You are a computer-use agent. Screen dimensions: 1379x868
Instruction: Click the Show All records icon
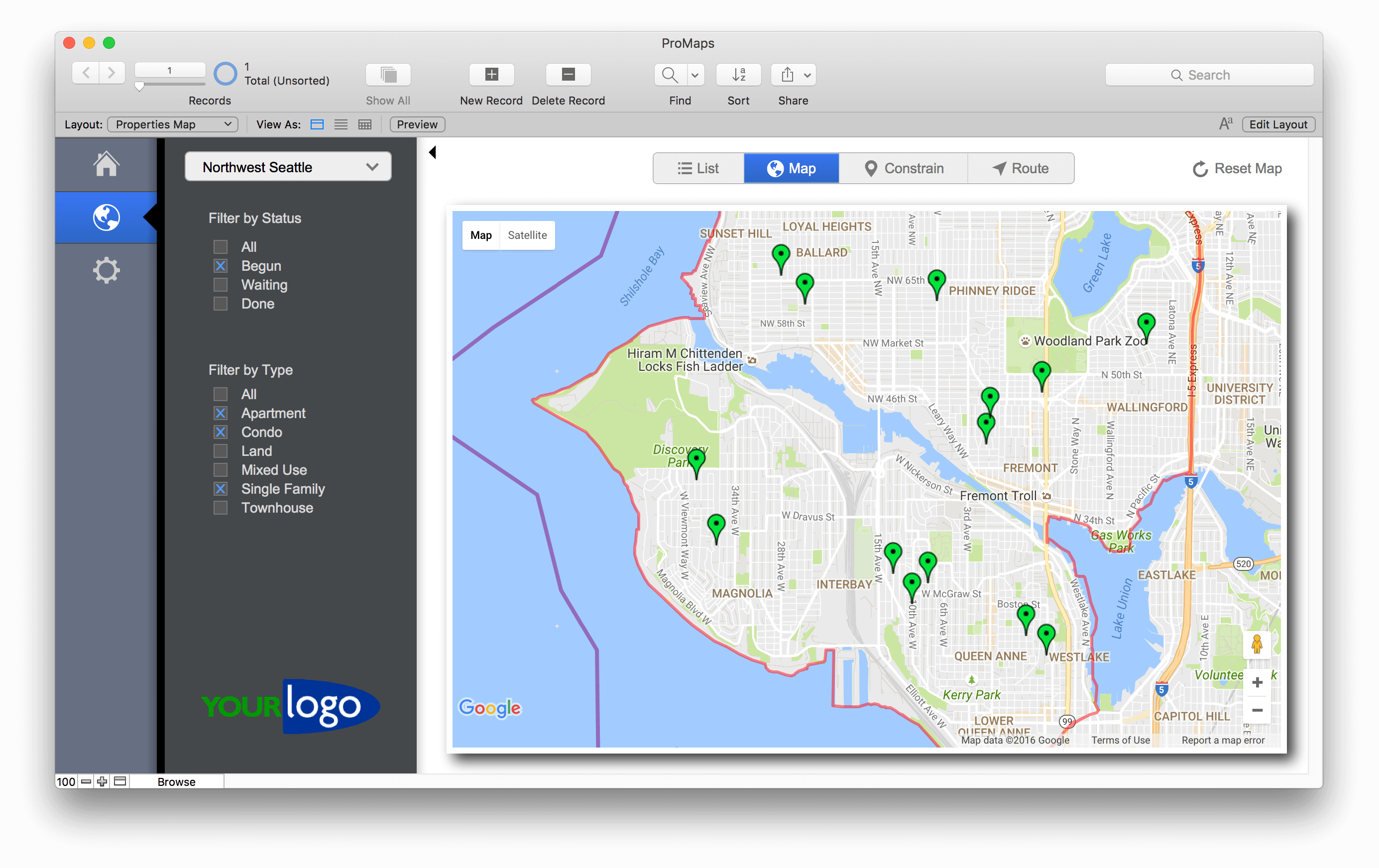pos(388,75)
